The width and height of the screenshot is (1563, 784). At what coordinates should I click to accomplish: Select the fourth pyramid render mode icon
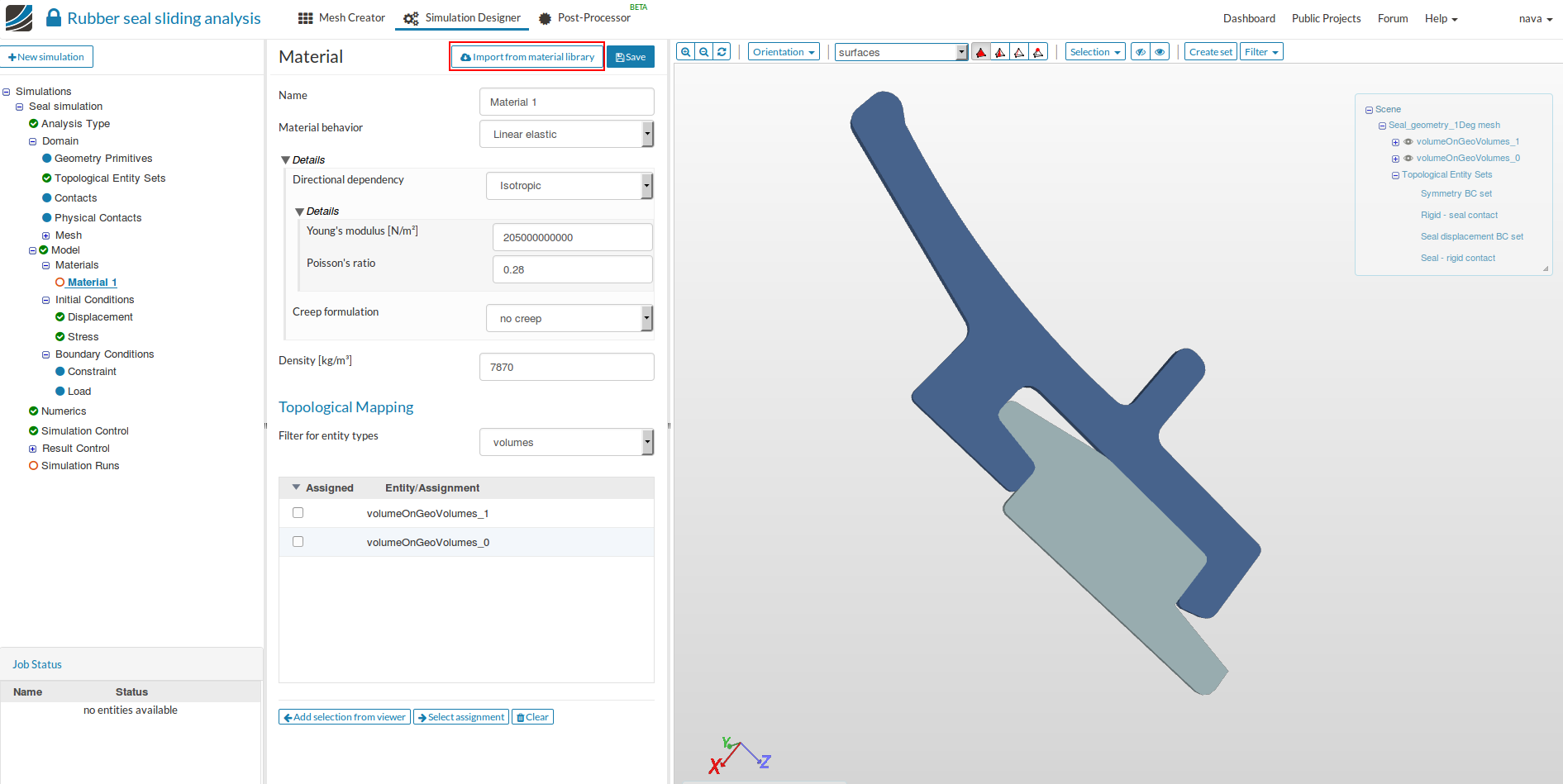click(1038, 52)
